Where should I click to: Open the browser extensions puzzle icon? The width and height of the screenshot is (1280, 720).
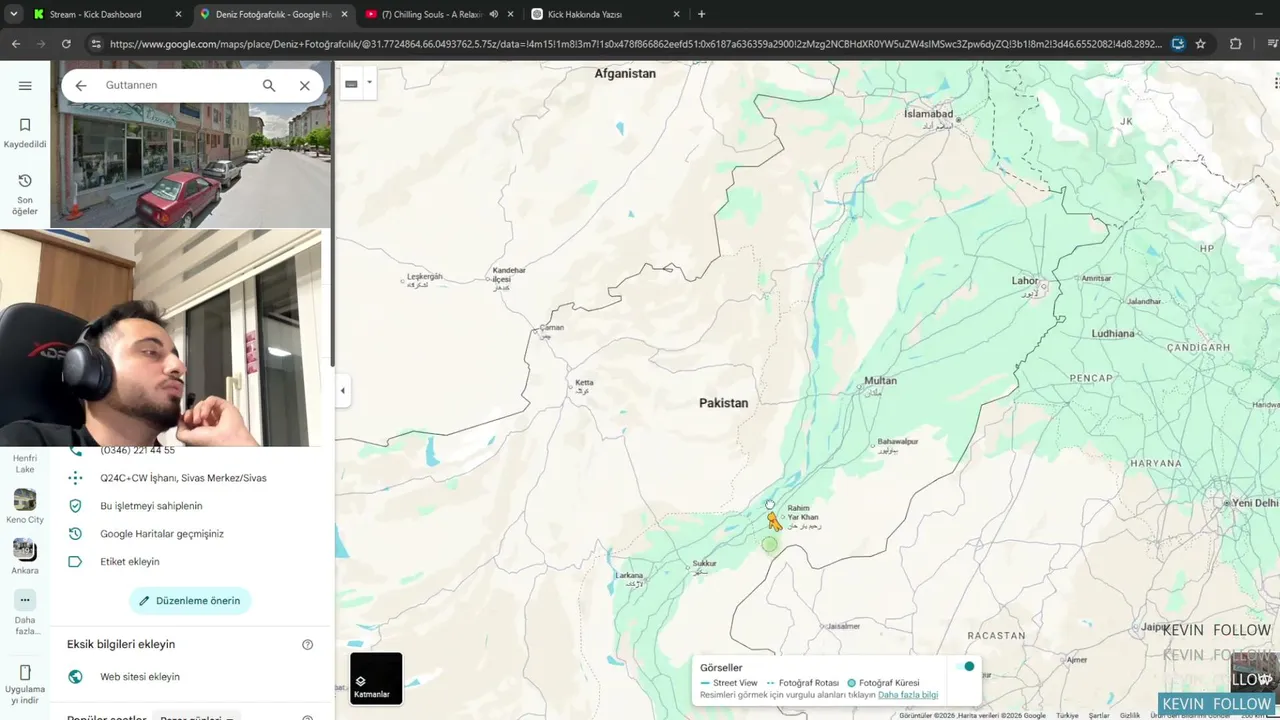pos(1236,44)
